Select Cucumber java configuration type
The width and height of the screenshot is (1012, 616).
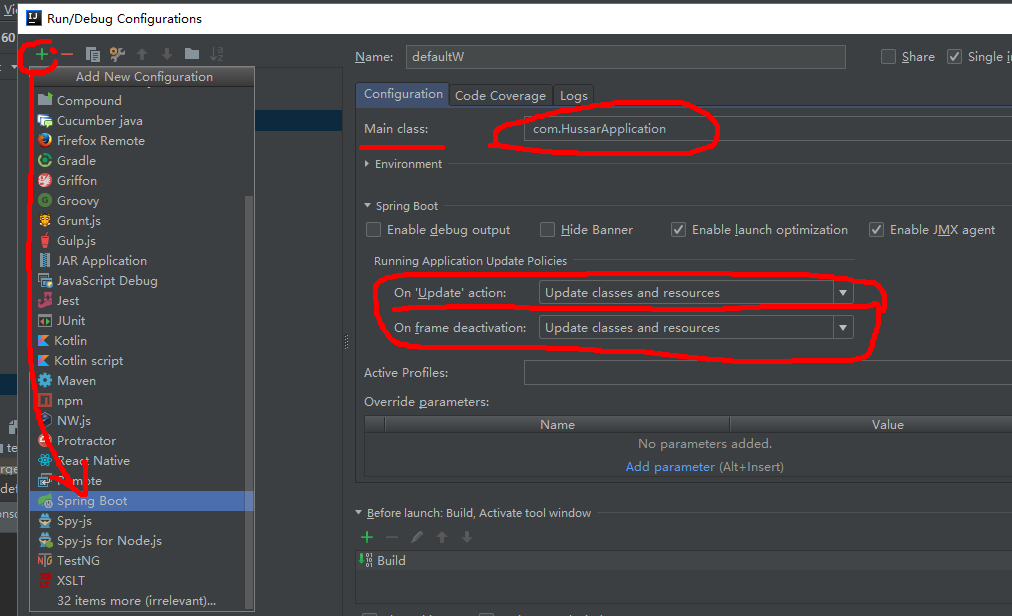tap(142, 121)
